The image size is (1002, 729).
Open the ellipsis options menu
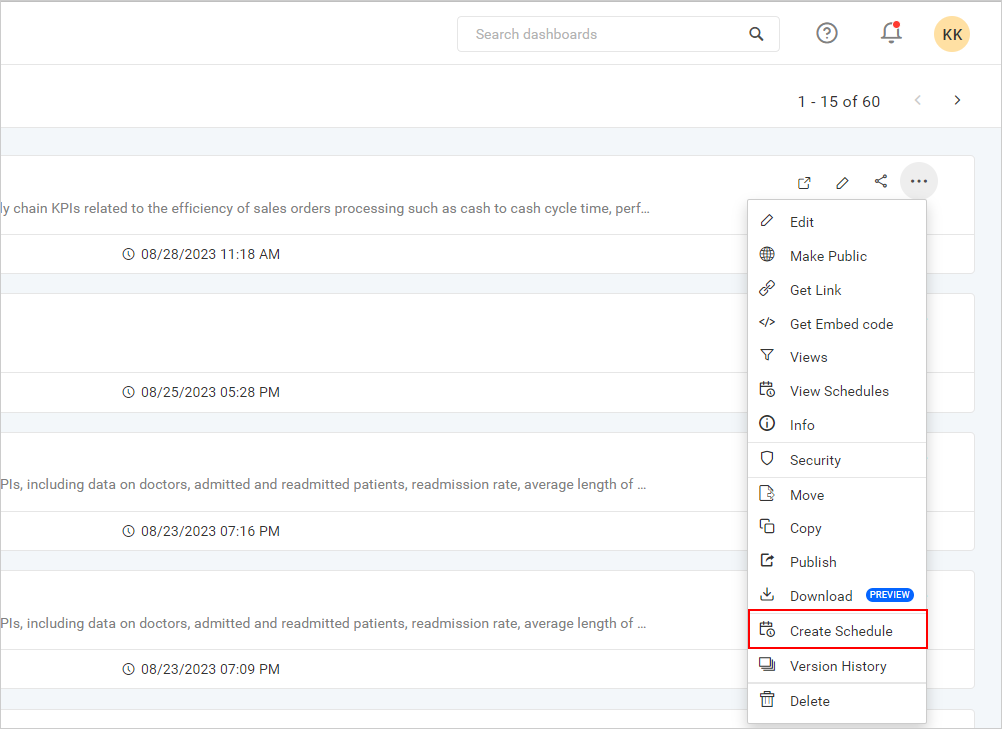tap(918, 181)
